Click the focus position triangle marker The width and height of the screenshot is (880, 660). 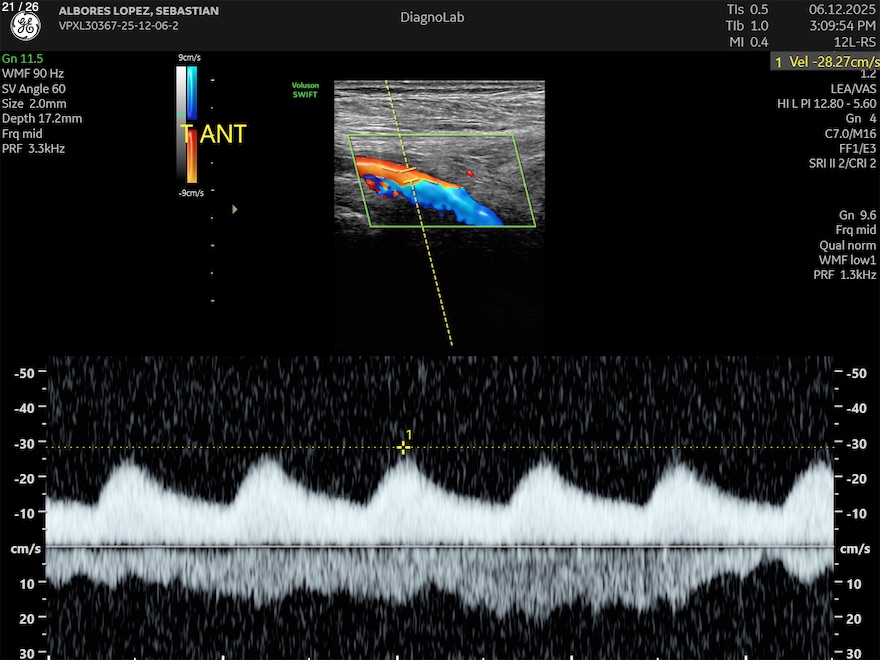(x=235, y=209)
